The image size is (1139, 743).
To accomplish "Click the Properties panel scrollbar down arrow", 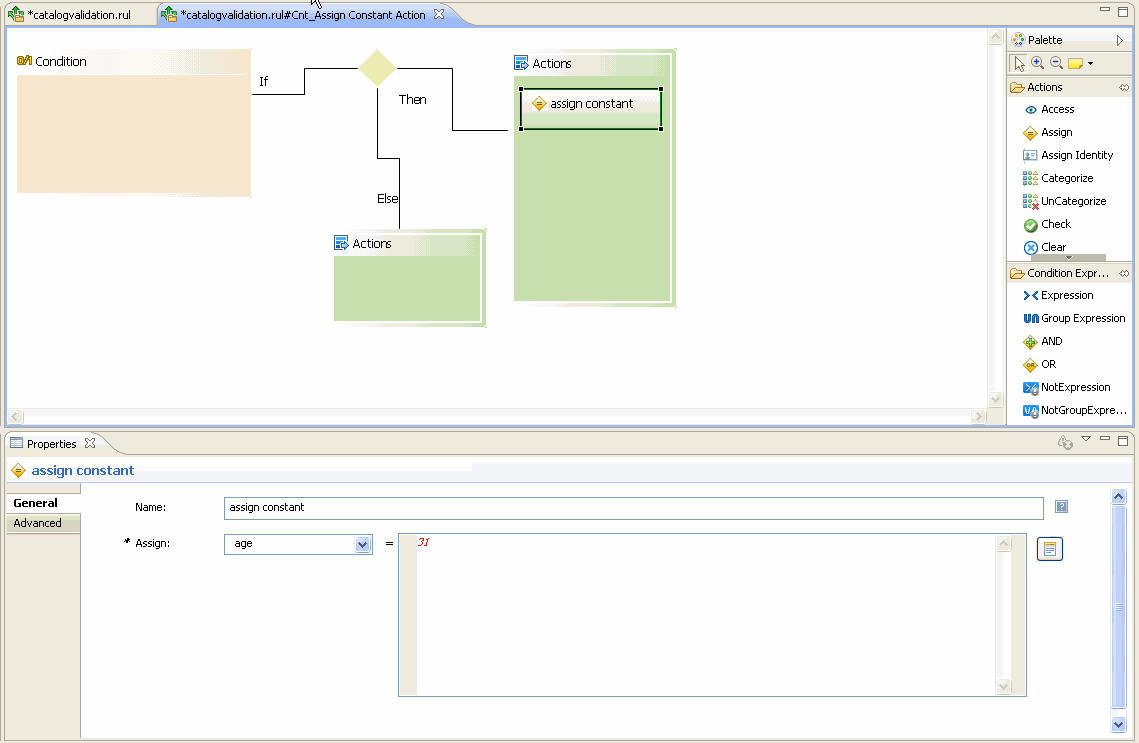I will (x=1119, y=724).
